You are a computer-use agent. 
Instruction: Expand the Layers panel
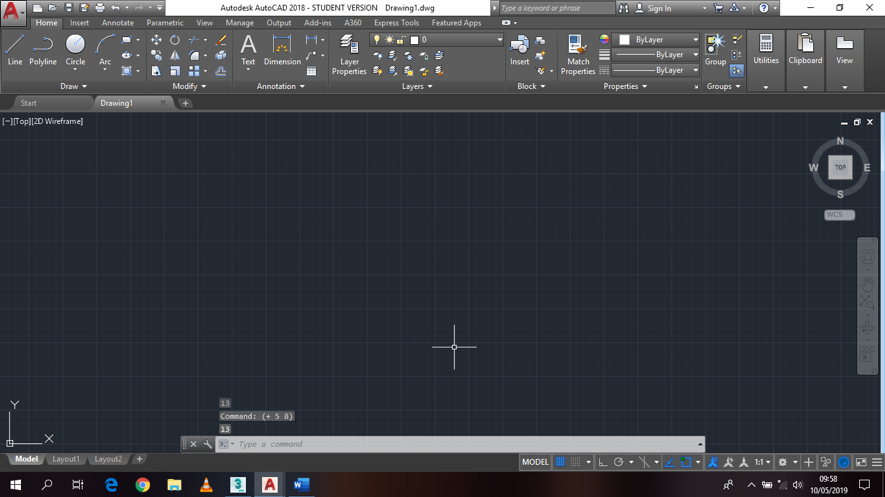tap(417, 86)
